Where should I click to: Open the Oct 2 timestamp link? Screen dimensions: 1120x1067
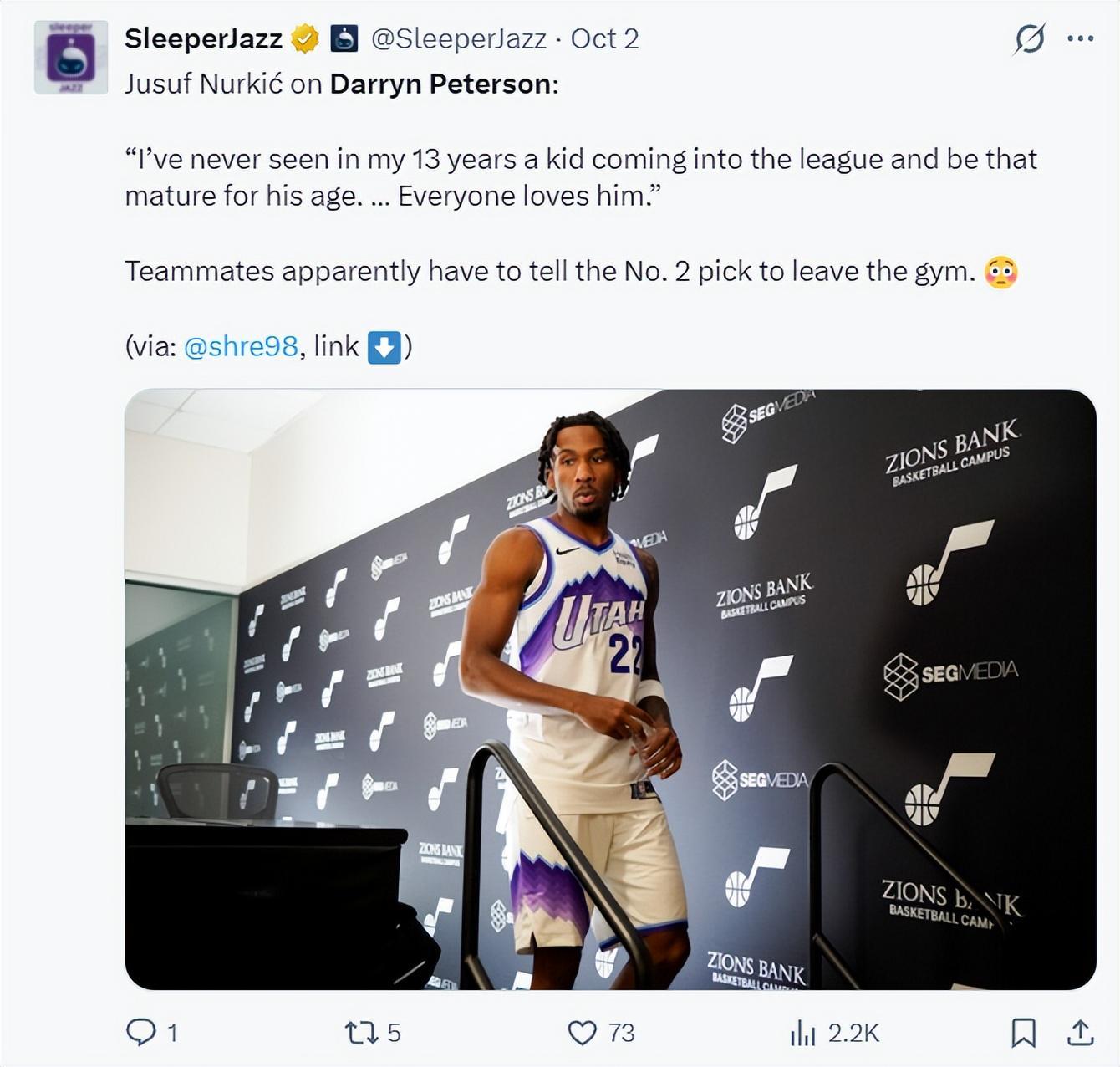605,38
